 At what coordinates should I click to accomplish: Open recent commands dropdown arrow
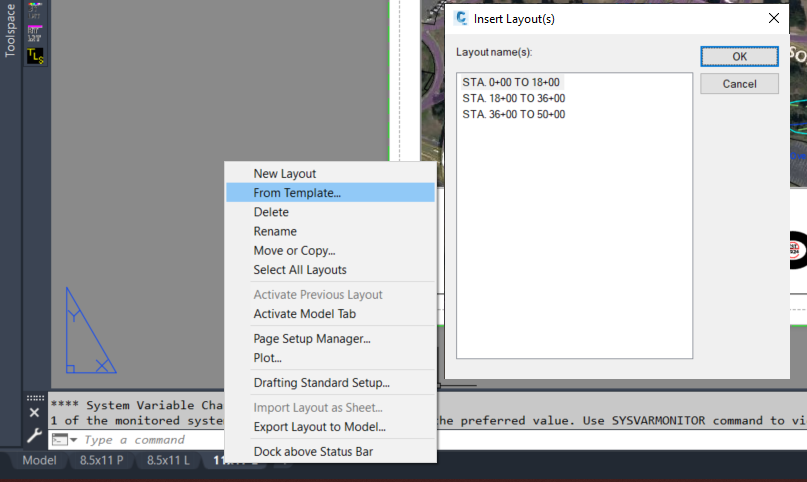pyautogui.click(x=74, y=440)
